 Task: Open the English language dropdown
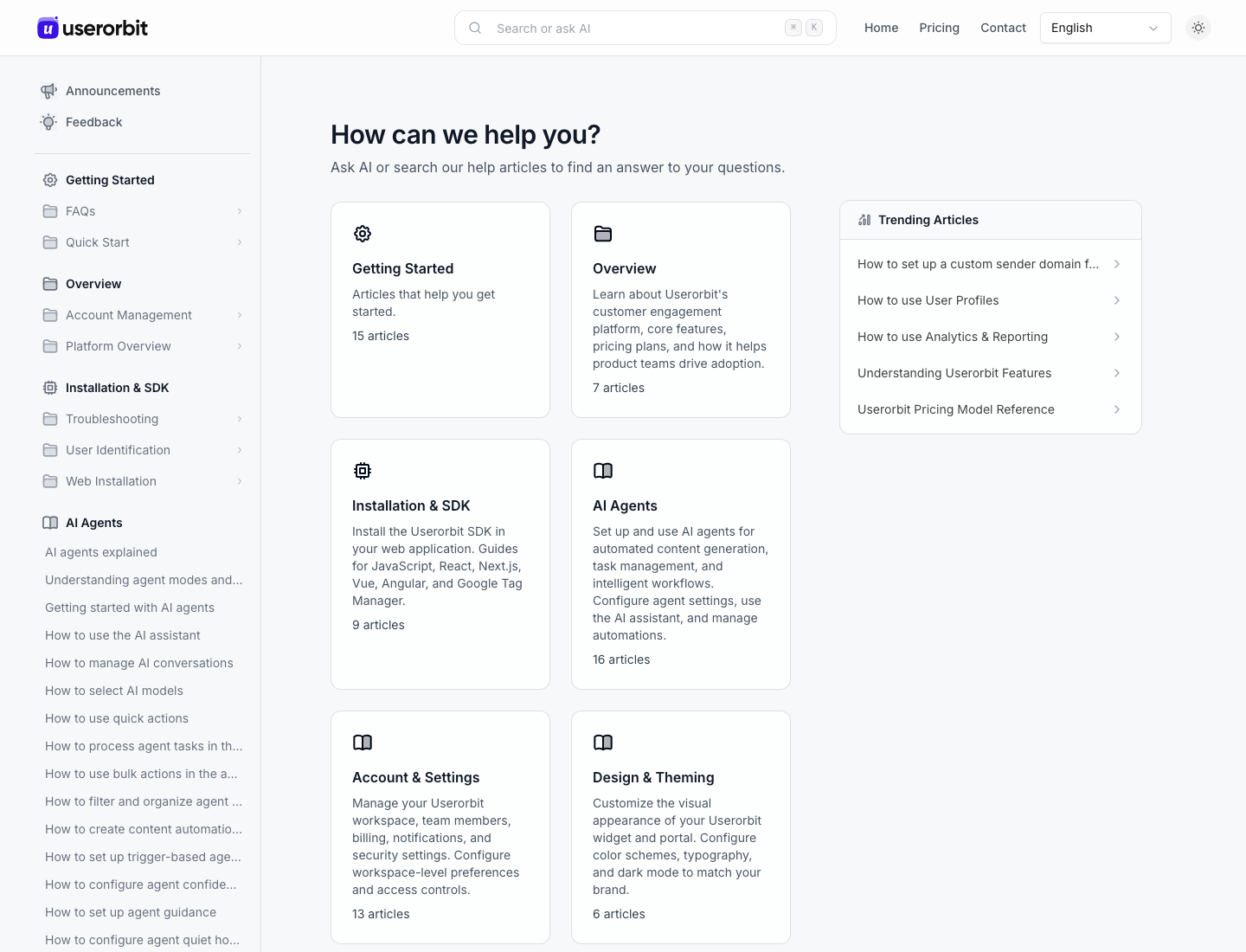[x=1105, y=28]
